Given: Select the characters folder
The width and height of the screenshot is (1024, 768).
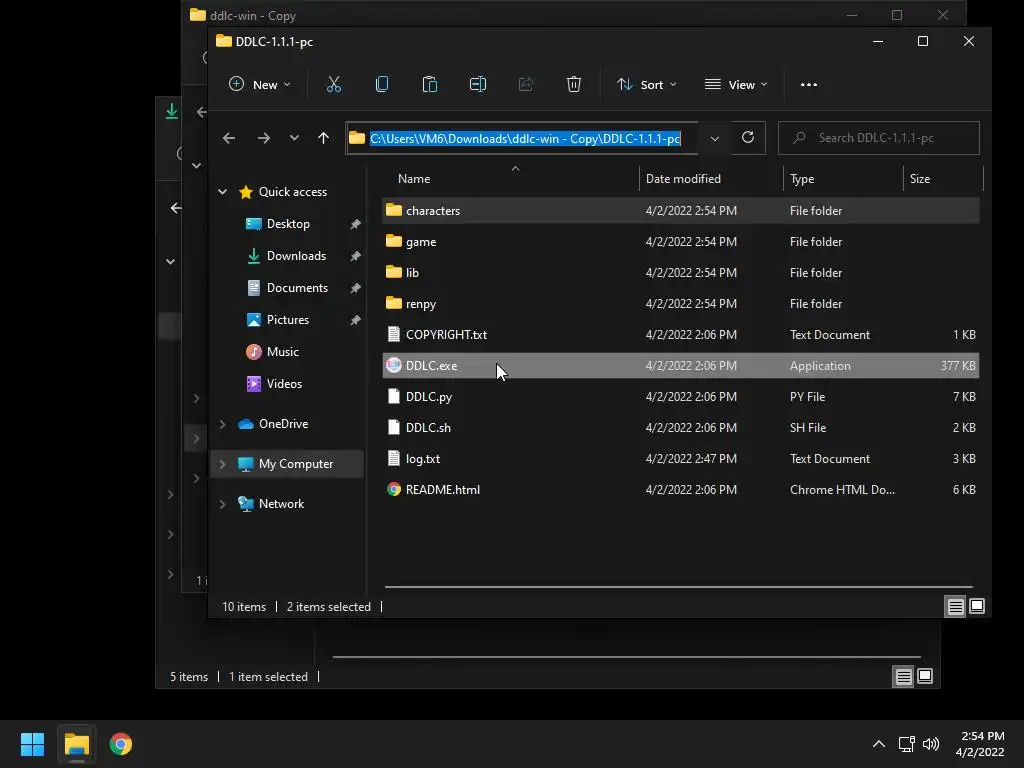Looking at the screenshot, I should [x=680, y=210].
